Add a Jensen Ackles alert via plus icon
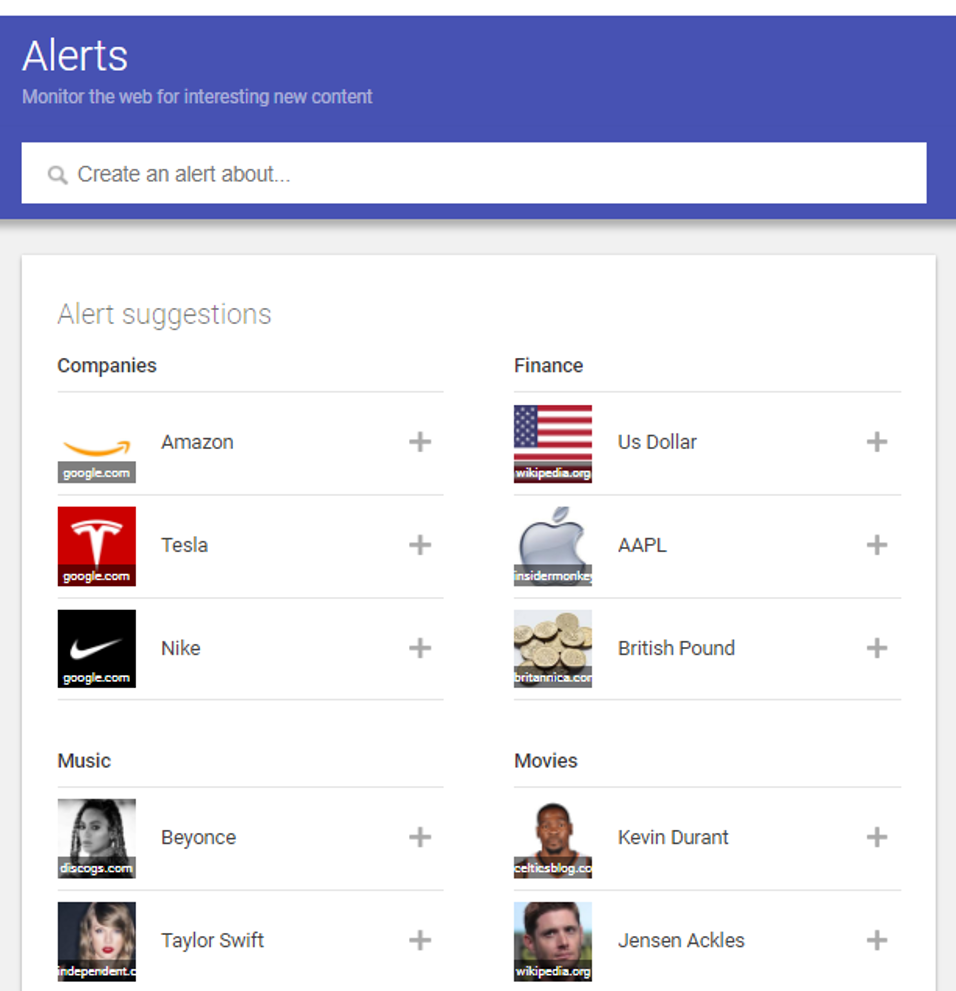The width and height of the screenshot is (956, 991). [x=876, y=940]
